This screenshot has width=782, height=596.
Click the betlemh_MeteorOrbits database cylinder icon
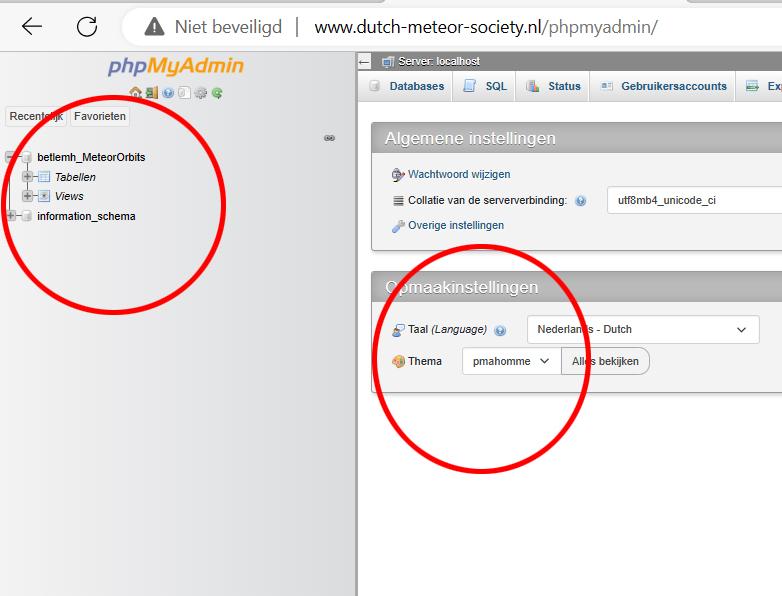tap(27, 157)
